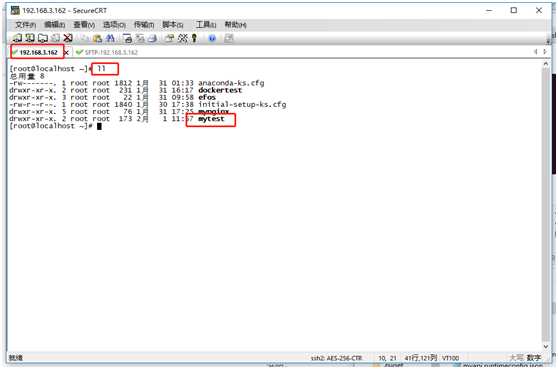Click the Quick Connect toolbar icon
Image resolution: width=558 pixels, height=369 pixels.
tap(30, 38)
